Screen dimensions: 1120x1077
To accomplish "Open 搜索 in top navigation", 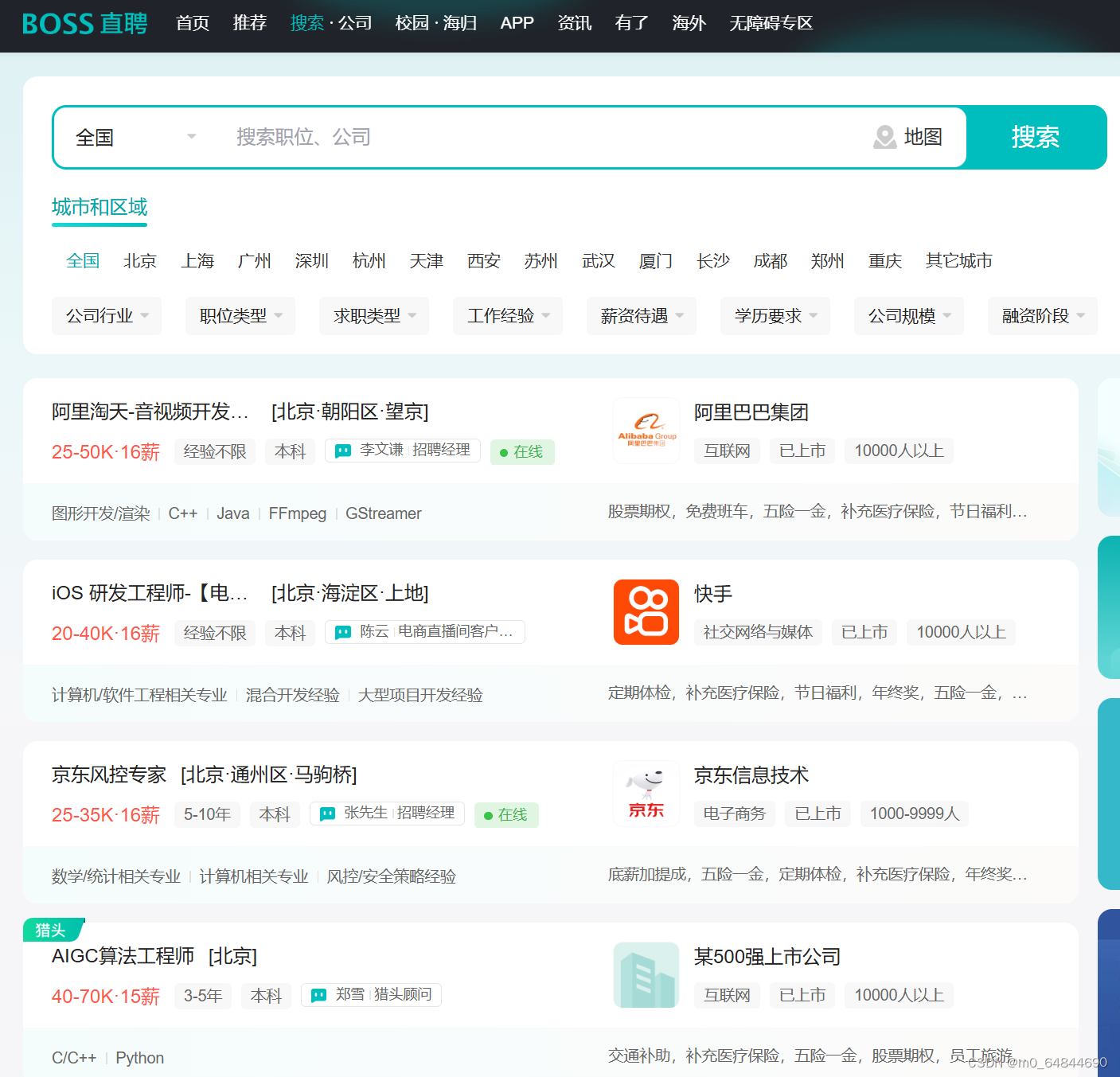I will point(307,23).
